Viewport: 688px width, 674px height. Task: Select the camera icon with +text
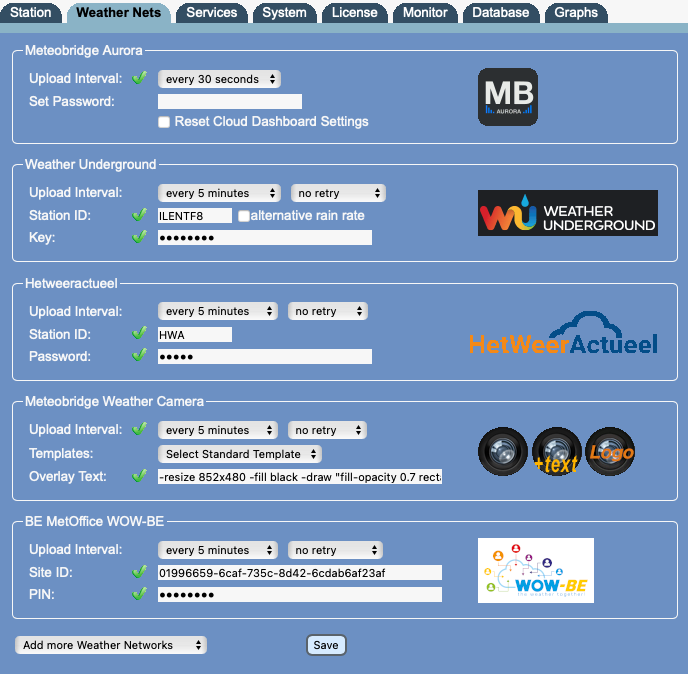(x=556, y=451)
